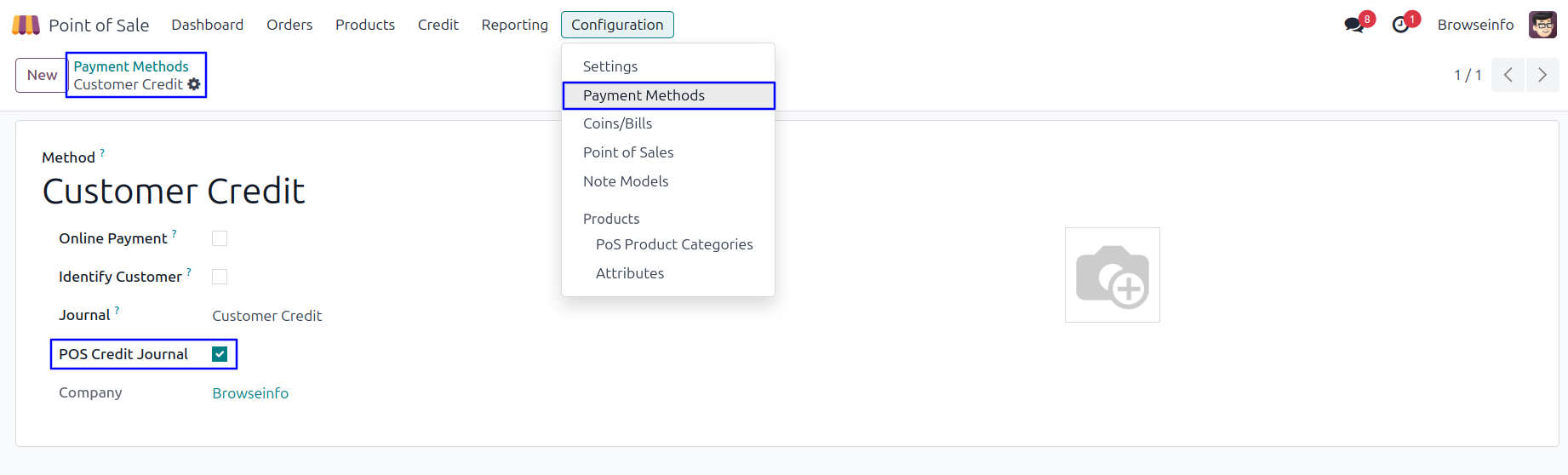1568x475 pixels.
Task: Go to next record arrow
Action: (x=1542, y=75)
